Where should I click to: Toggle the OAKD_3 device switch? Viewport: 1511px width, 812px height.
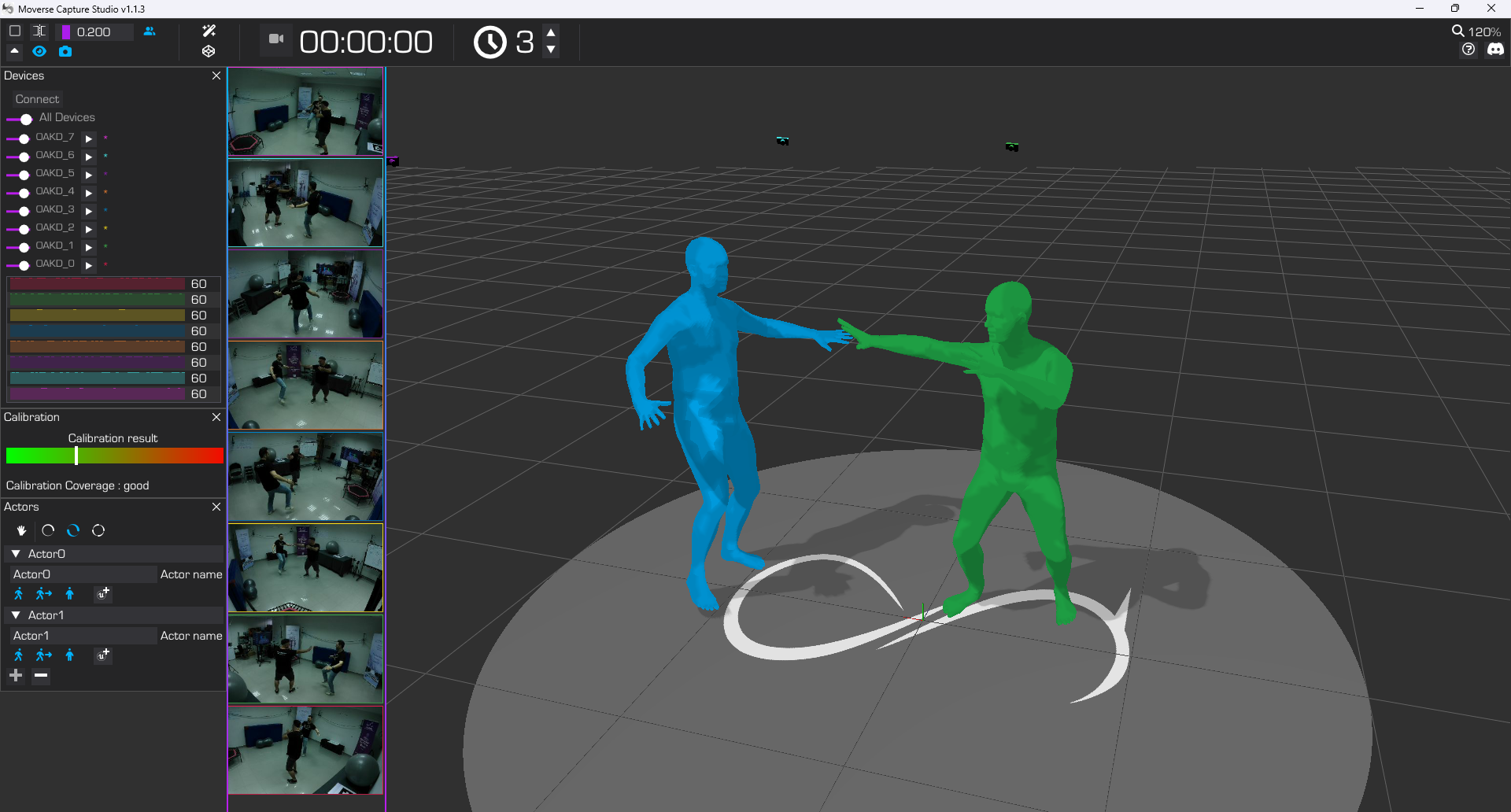click(x=18, y=211)
